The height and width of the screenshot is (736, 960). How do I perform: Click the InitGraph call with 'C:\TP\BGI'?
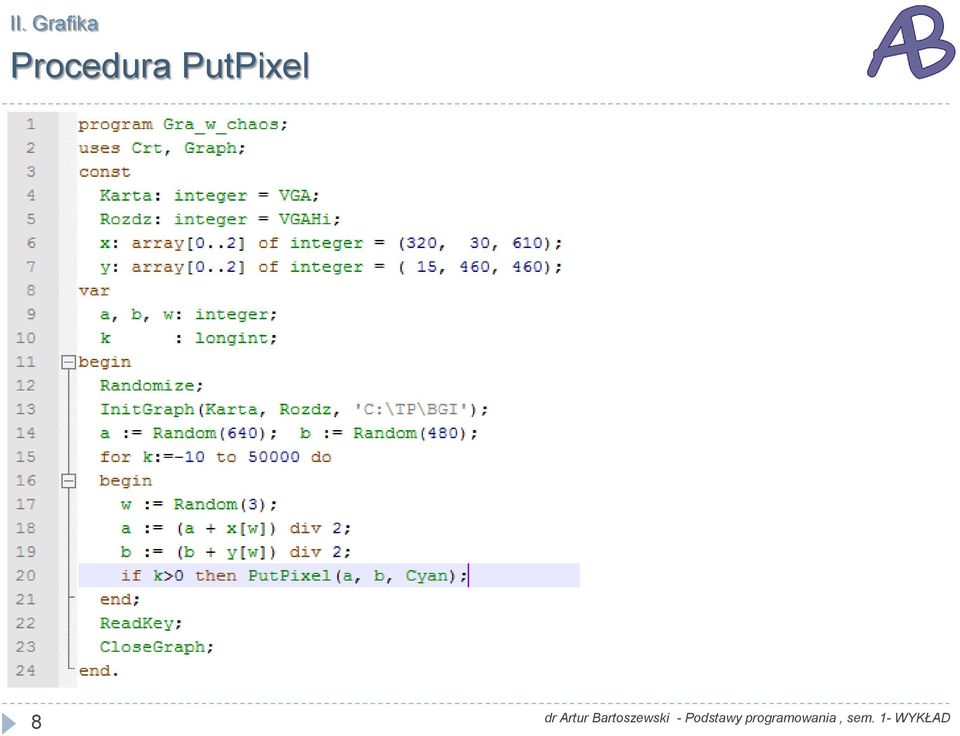coord(294,410)
